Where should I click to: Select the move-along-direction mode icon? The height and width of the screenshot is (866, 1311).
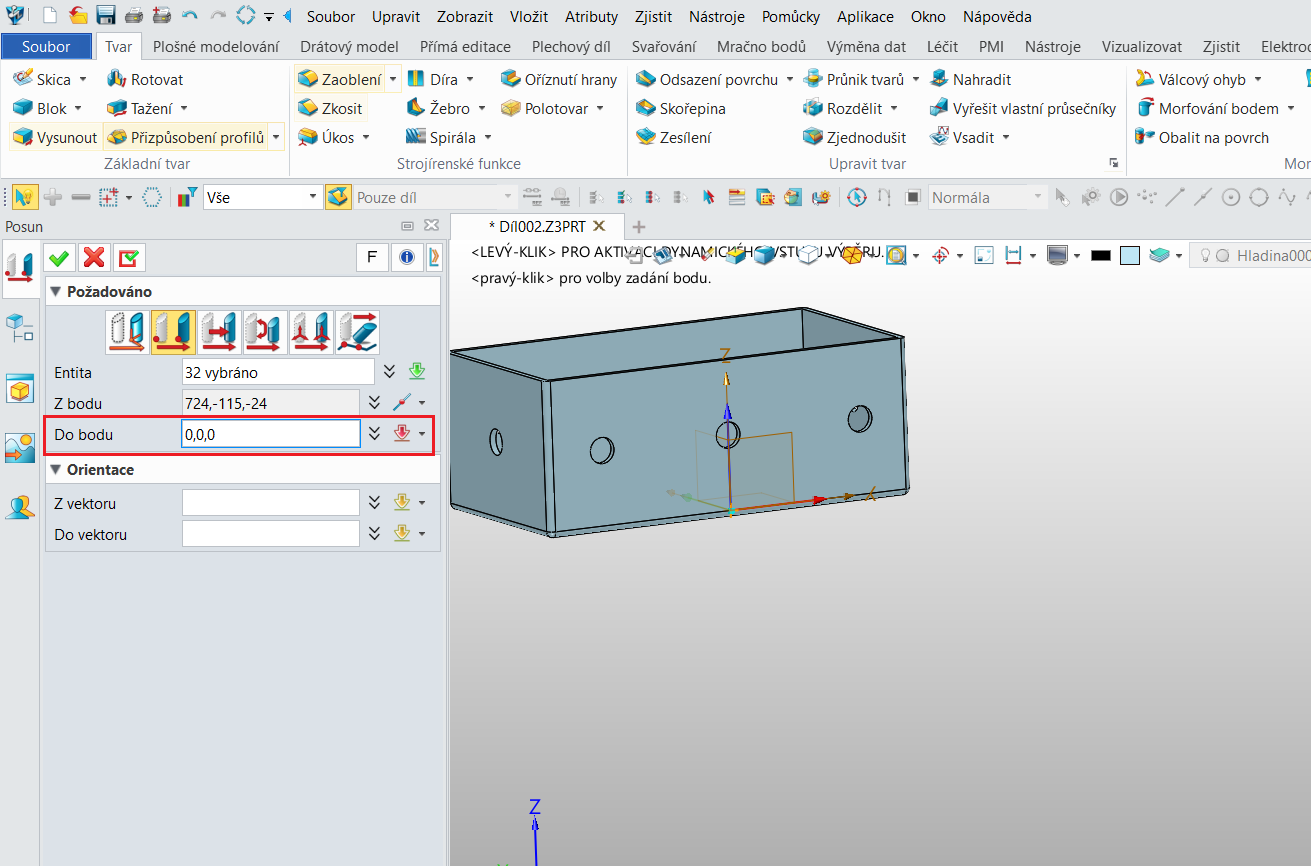pos(217,332)
